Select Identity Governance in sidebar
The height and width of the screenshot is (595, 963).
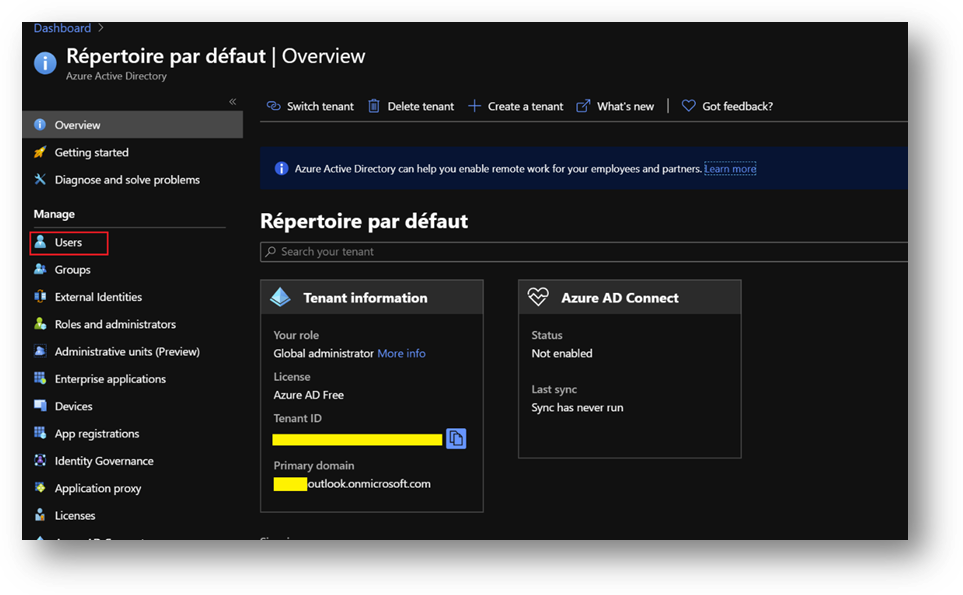click(x=104, y=461)
